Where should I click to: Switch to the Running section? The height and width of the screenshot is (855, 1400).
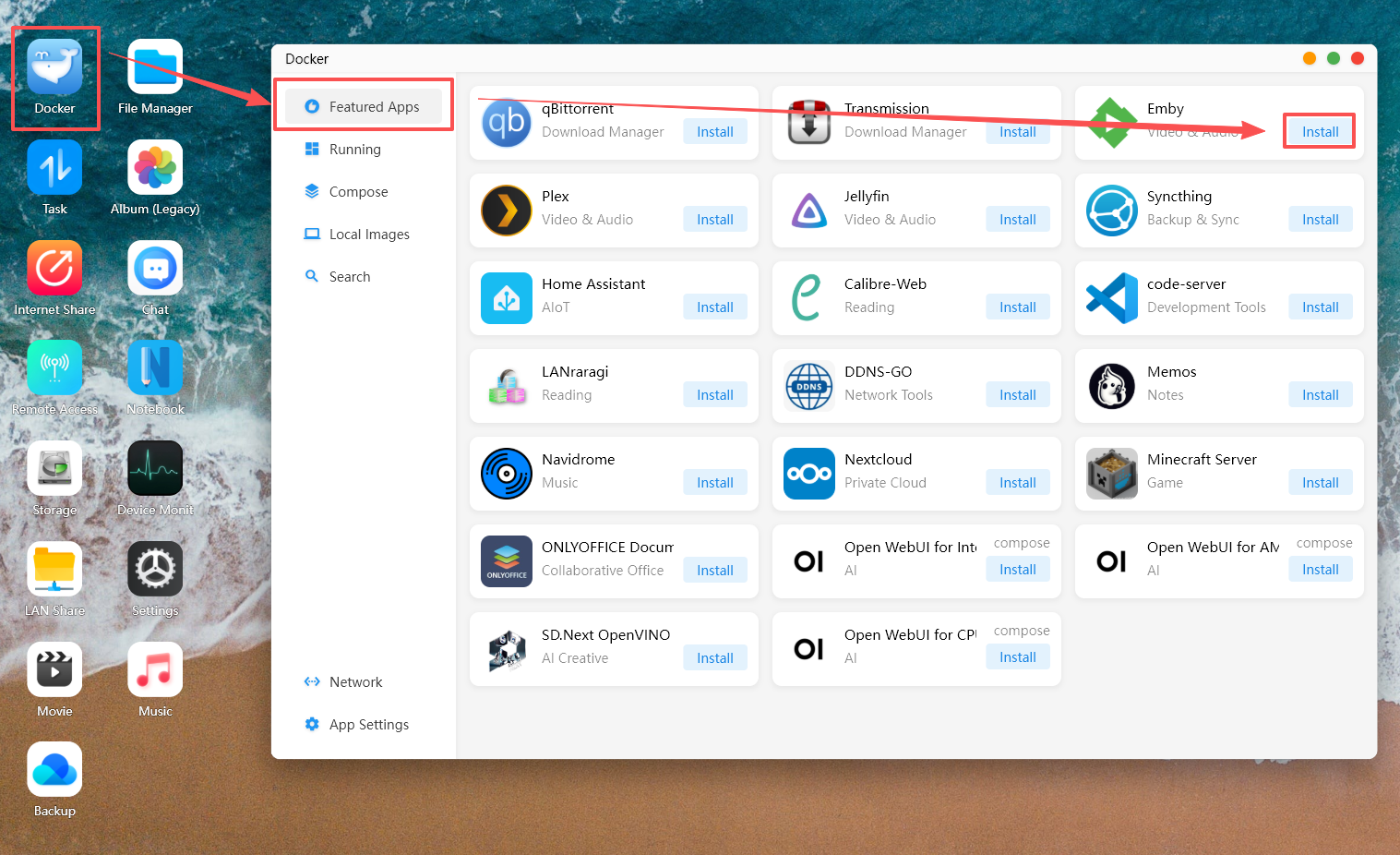[364, 149]
